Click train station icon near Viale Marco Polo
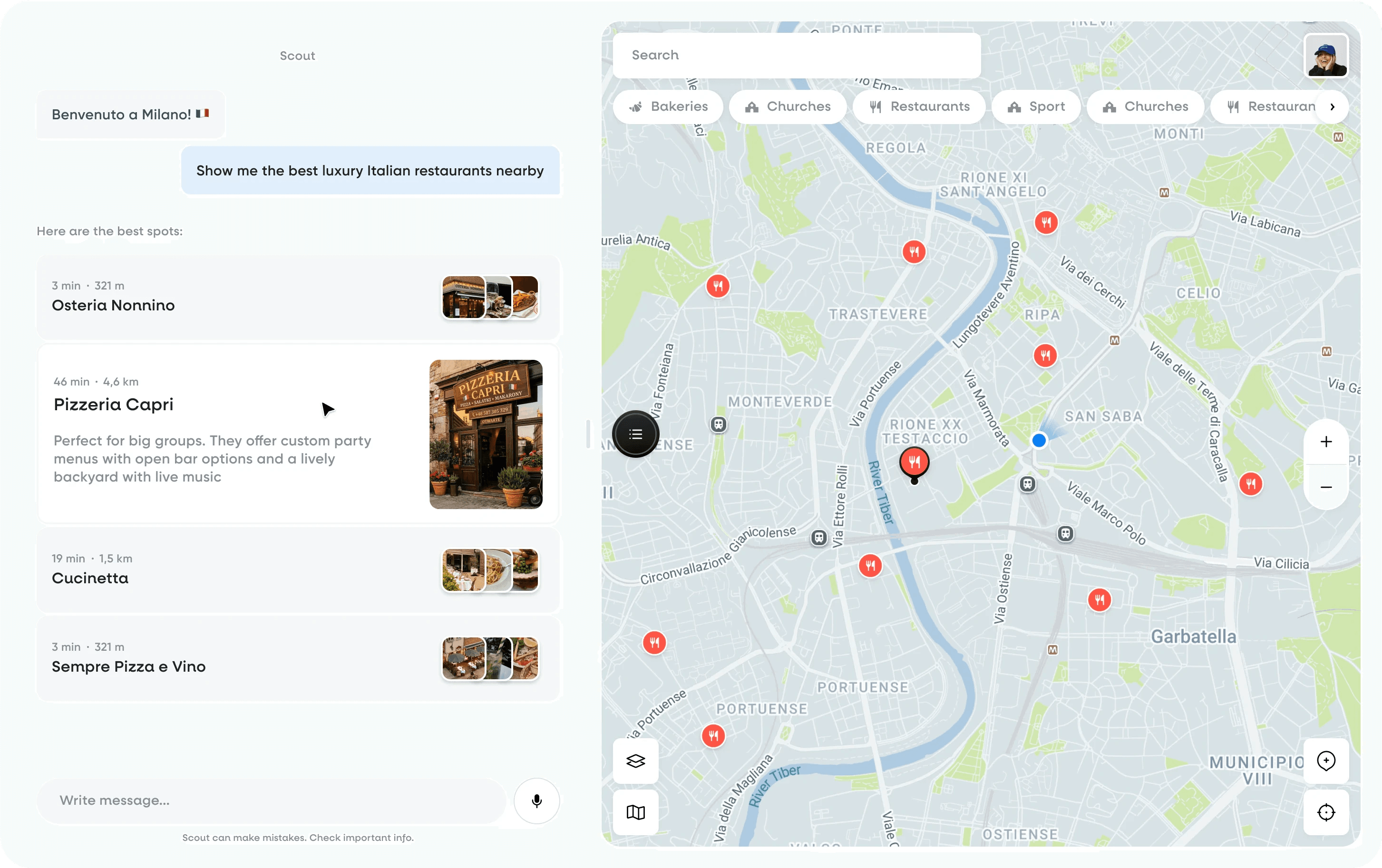This screenshot has height=868, width=1382. point(1065,534)
